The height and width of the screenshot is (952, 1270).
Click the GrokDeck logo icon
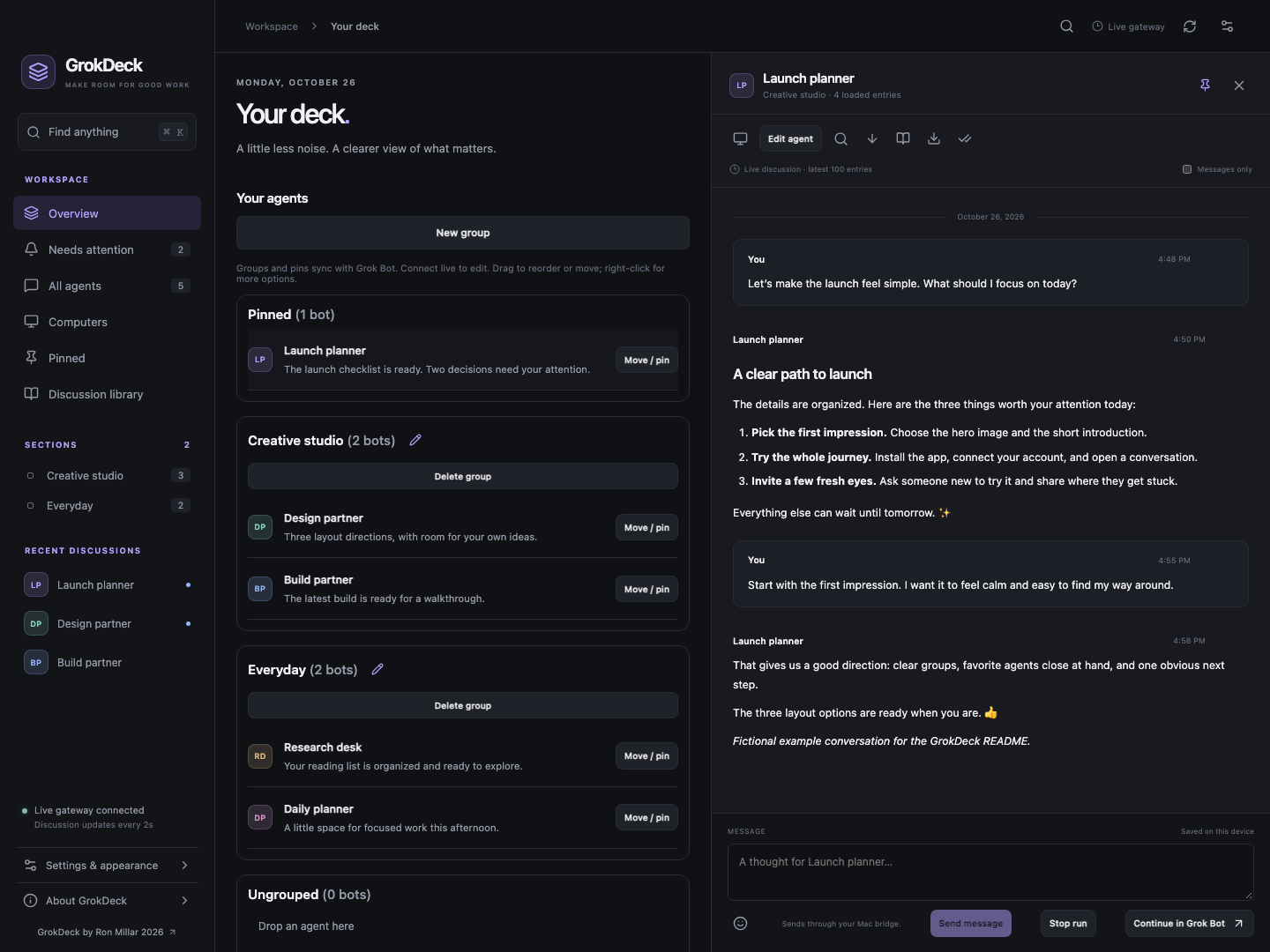coord(38,72)
